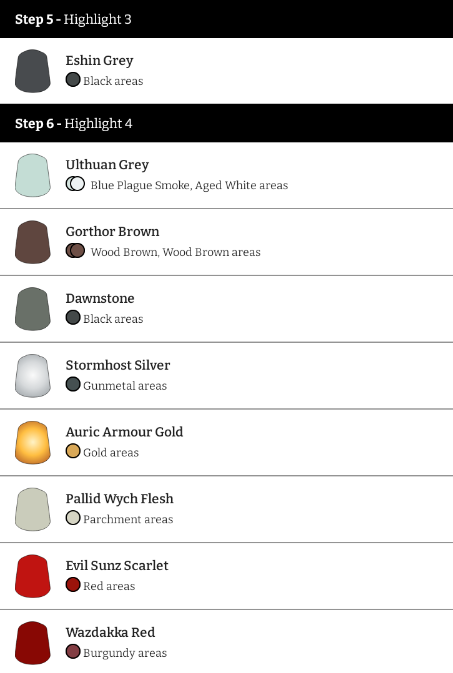This screenshot has height=673, width=453.
Task: Tap the Parchment areas color circle
Action: 73,518
